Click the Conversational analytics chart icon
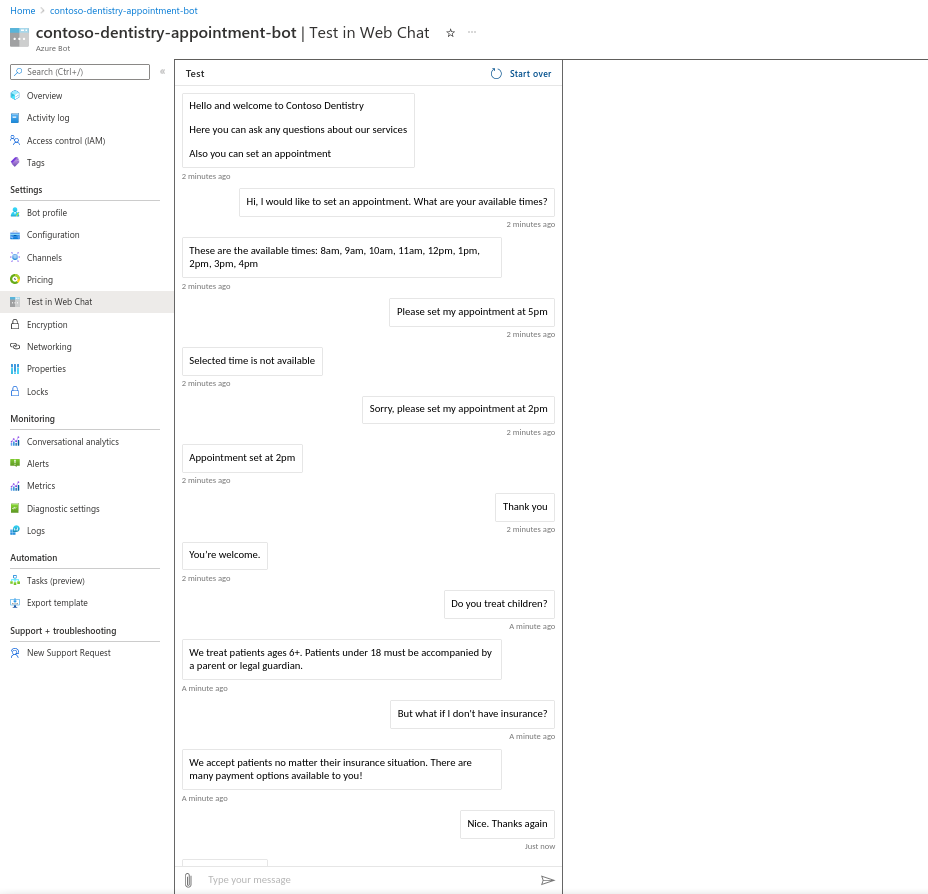Screen dimensions: 928x894 coord(15,441)
